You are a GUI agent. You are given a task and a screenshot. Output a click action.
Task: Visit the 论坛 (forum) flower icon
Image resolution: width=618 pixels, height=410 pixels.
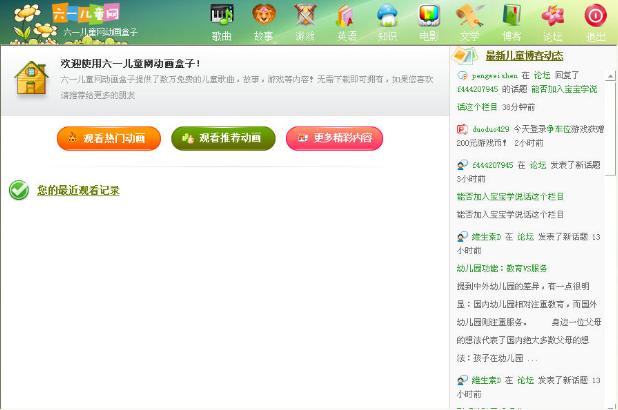click(552, 20)
